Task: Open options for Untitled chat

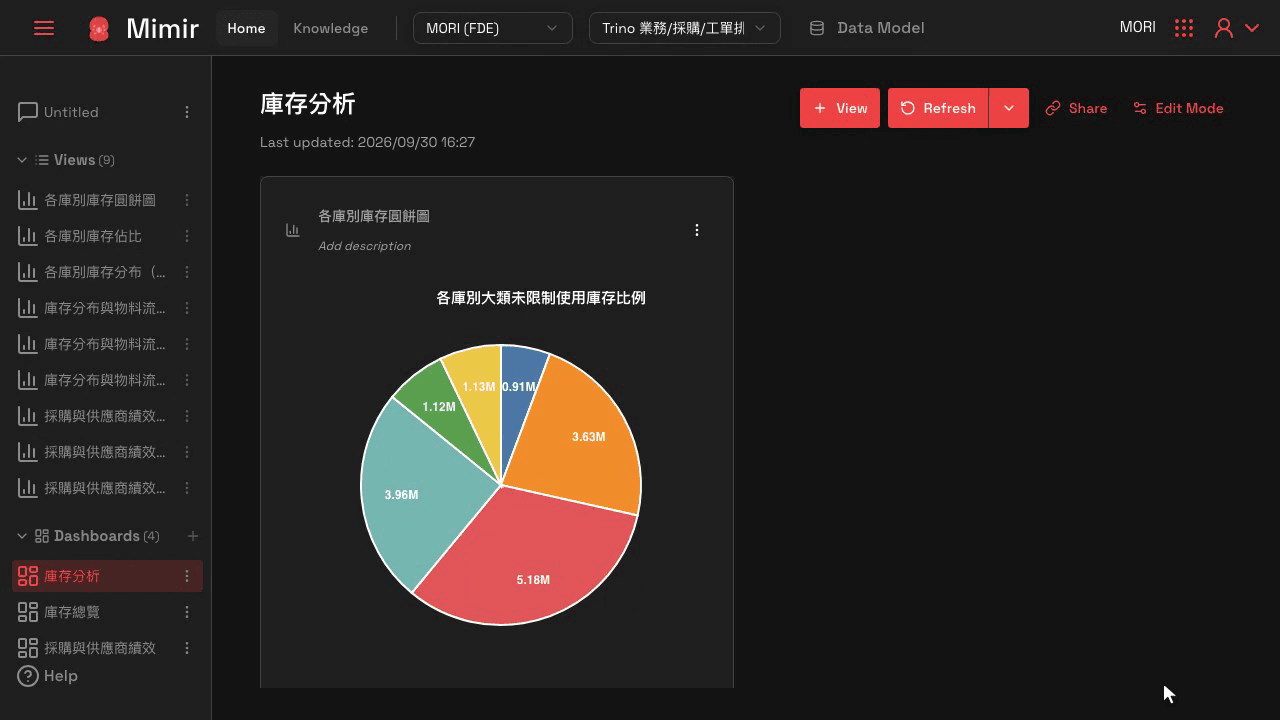Action: coord(187,112)
